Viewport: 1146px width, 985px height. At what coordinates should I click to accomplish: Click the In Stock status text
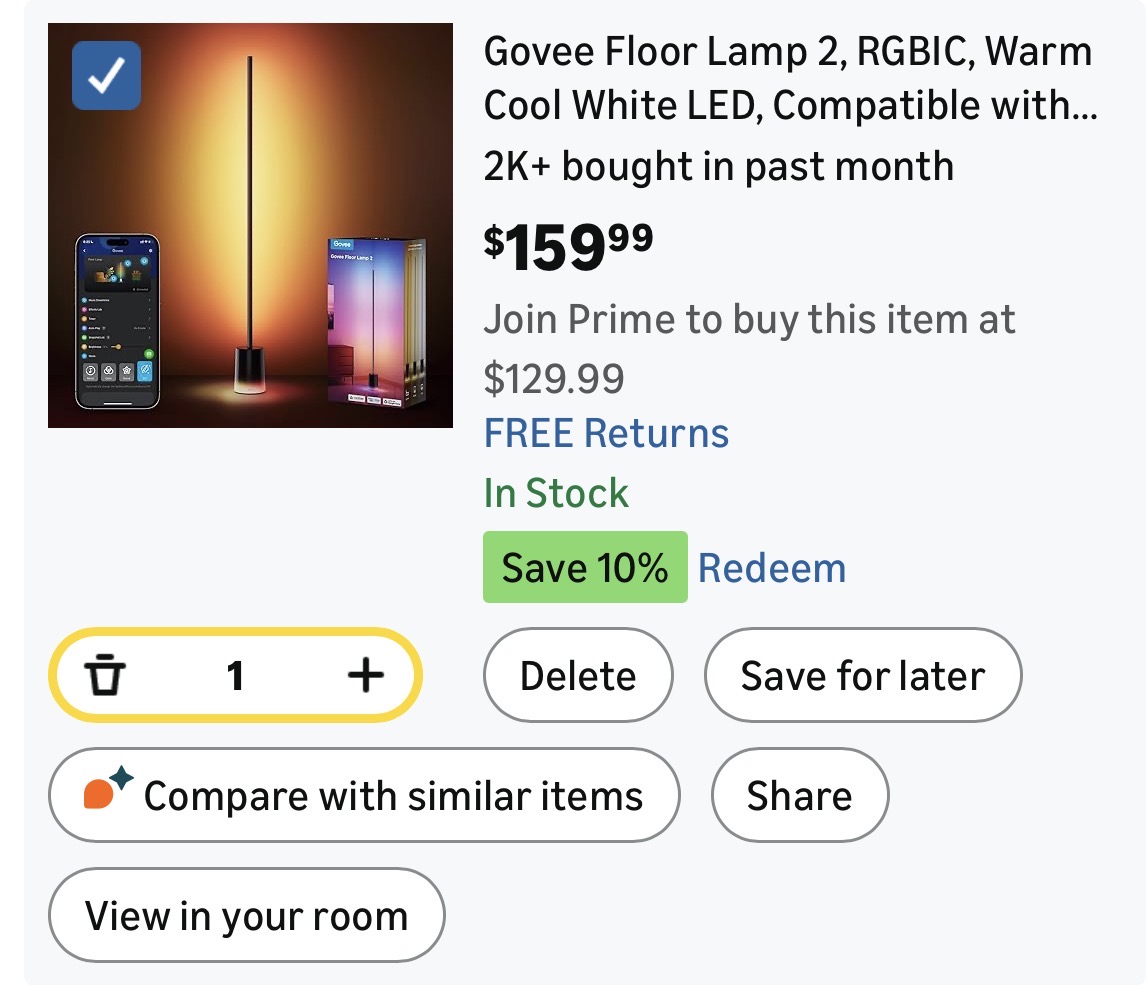click(556, 494)
